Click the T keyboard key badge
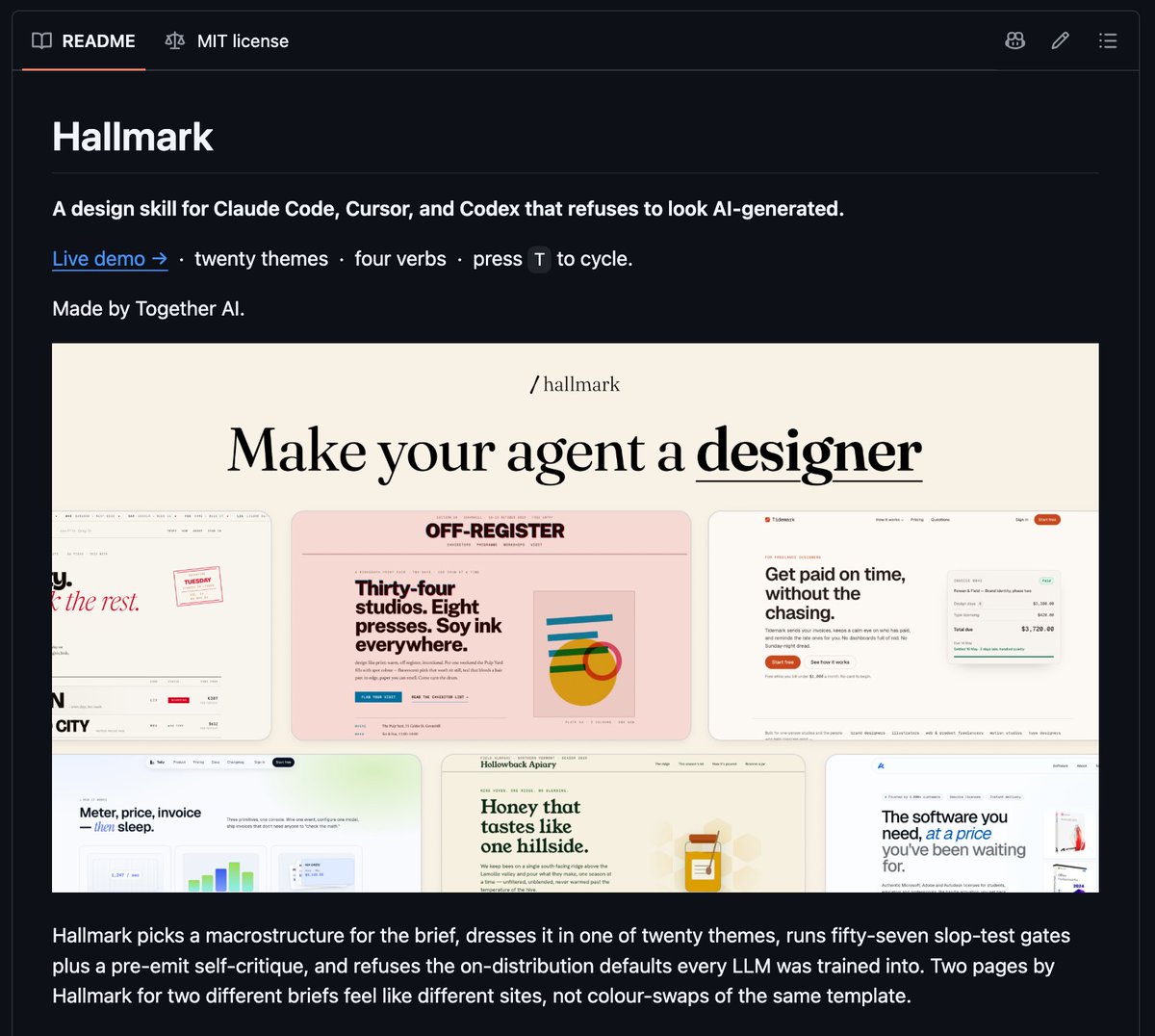Image resolution: width=1155 pixels, height=1036 pixels. pos(539,260)
